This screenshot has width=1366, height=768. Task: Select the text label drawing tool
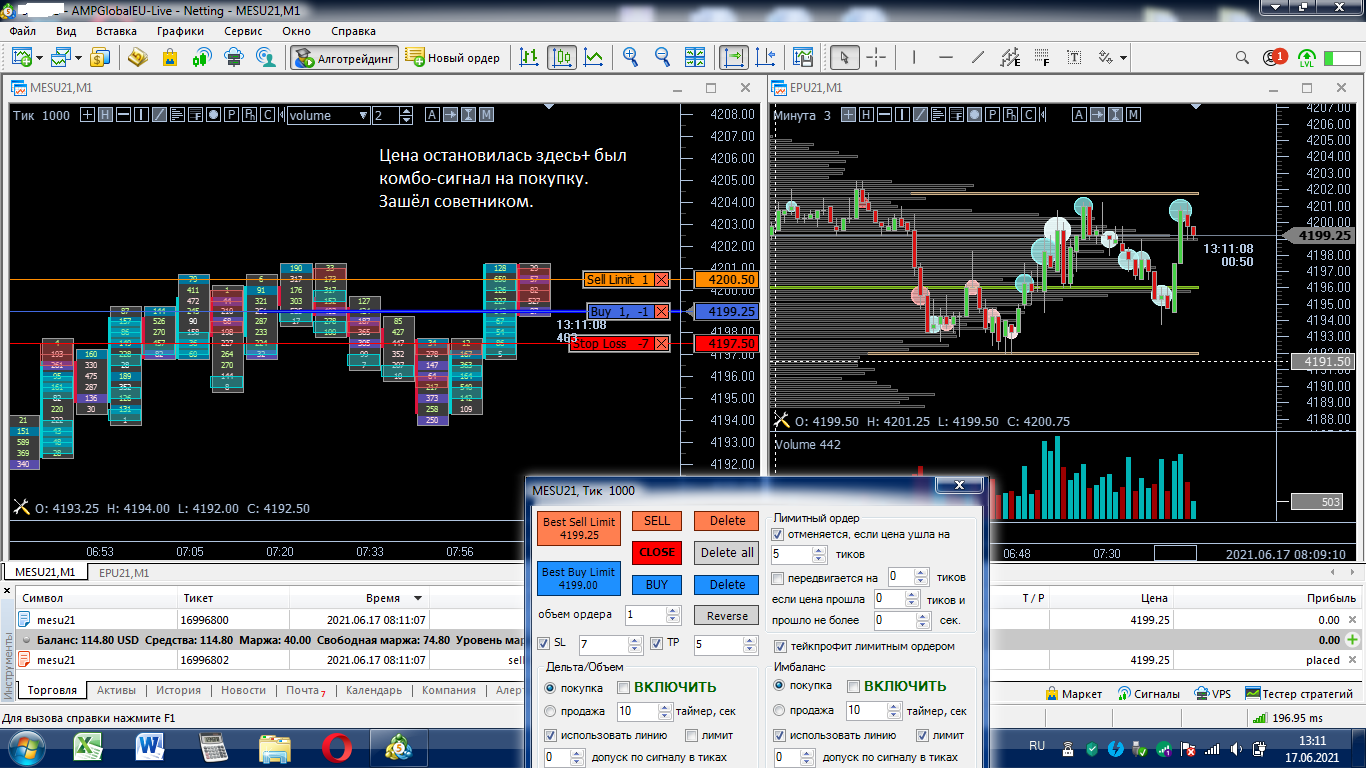coord(1074,57)
